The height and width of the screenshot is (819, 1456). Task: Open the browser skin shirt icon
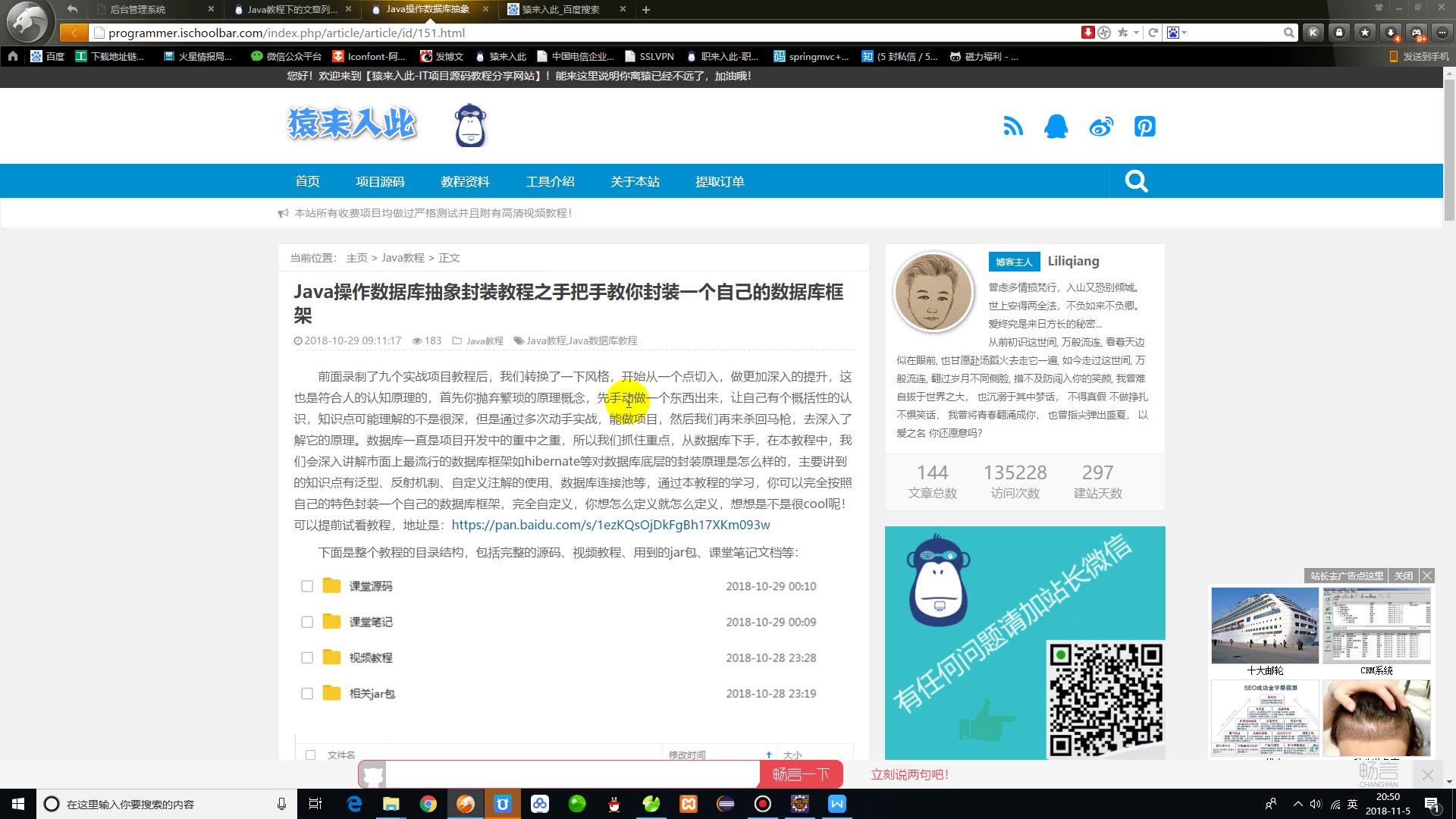tap(1379, 7)
